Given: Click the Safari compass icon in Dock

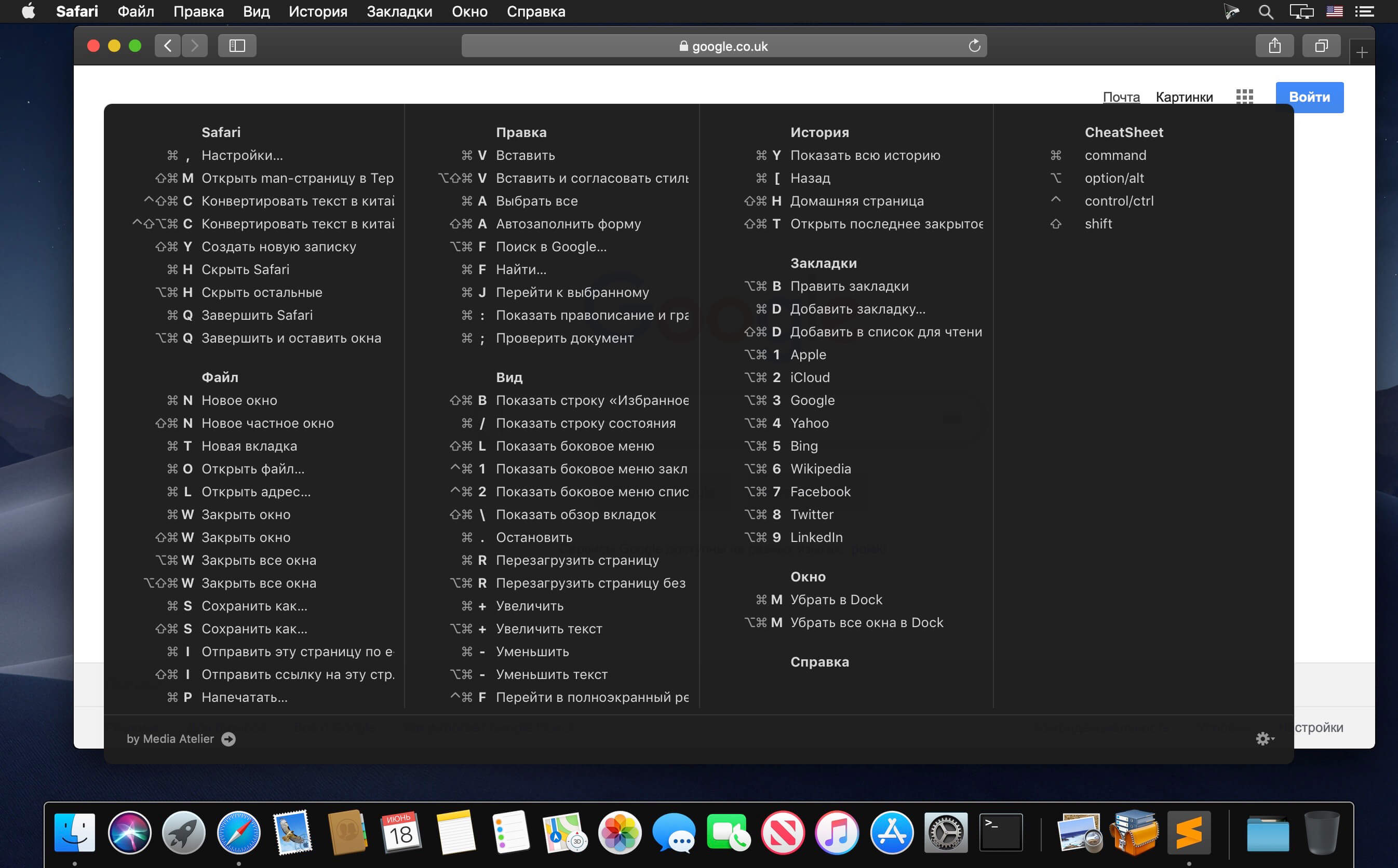Looking at the screenshot, I should pyautogui.click(x=238, y=832).
